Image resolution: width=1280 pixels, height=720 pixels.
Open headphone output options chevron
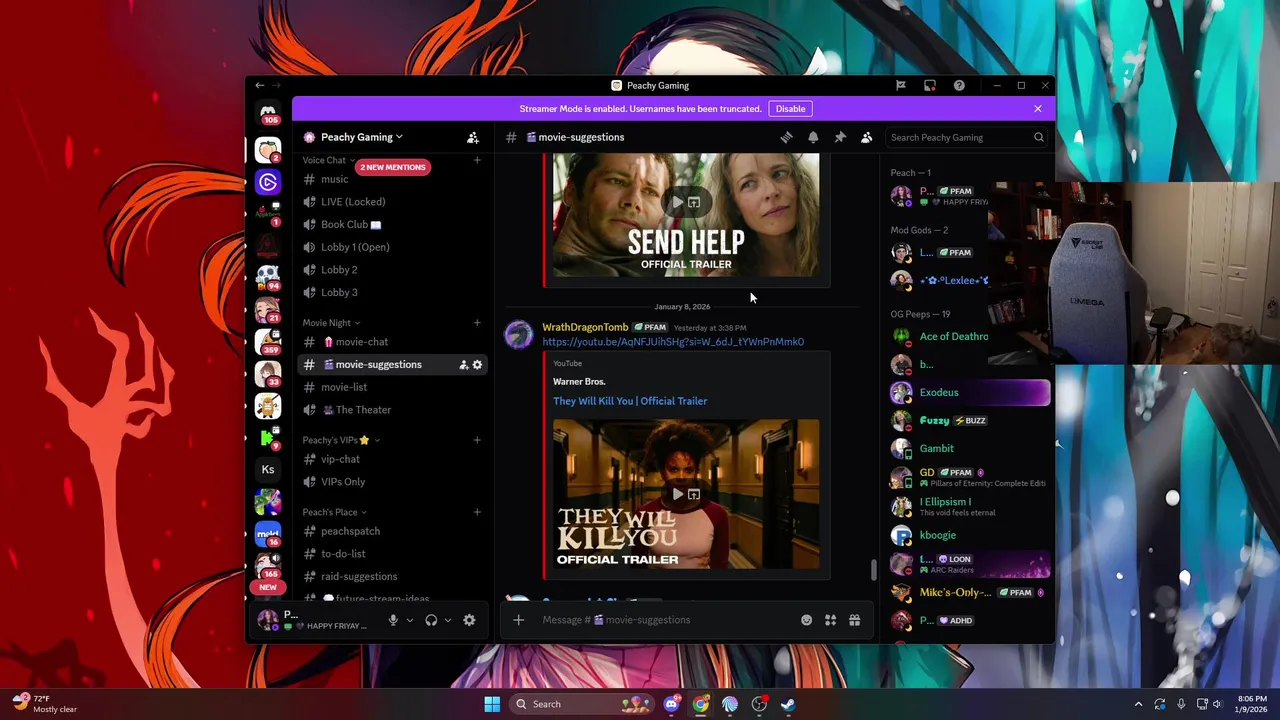[x=448, y=620]
